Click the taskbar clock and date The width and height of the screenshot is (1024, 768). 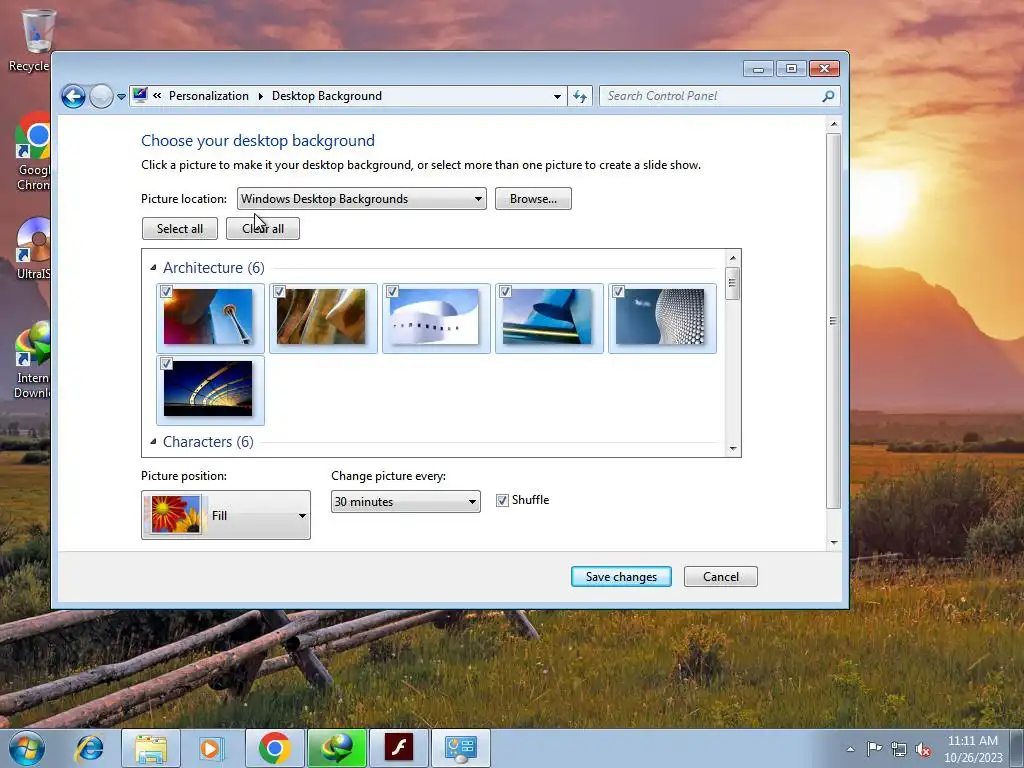(973, 749)
